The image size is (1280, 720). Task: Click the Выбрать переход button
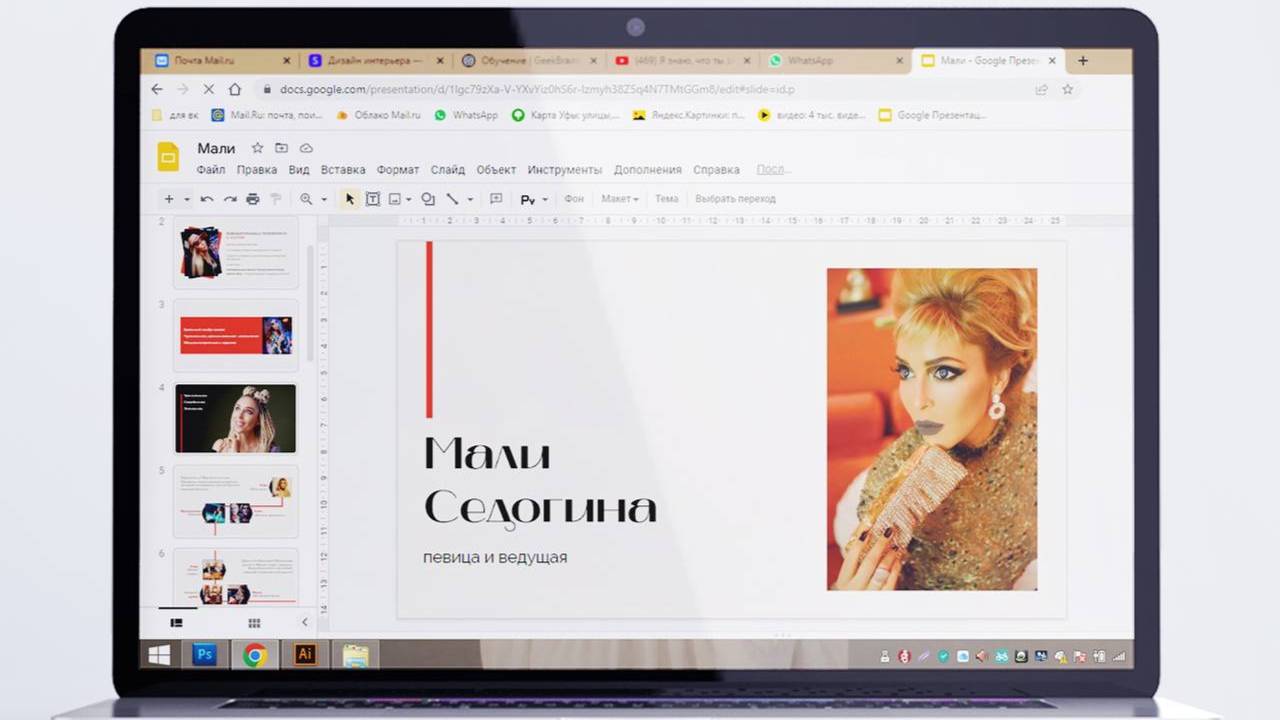(x=735, y=199)
